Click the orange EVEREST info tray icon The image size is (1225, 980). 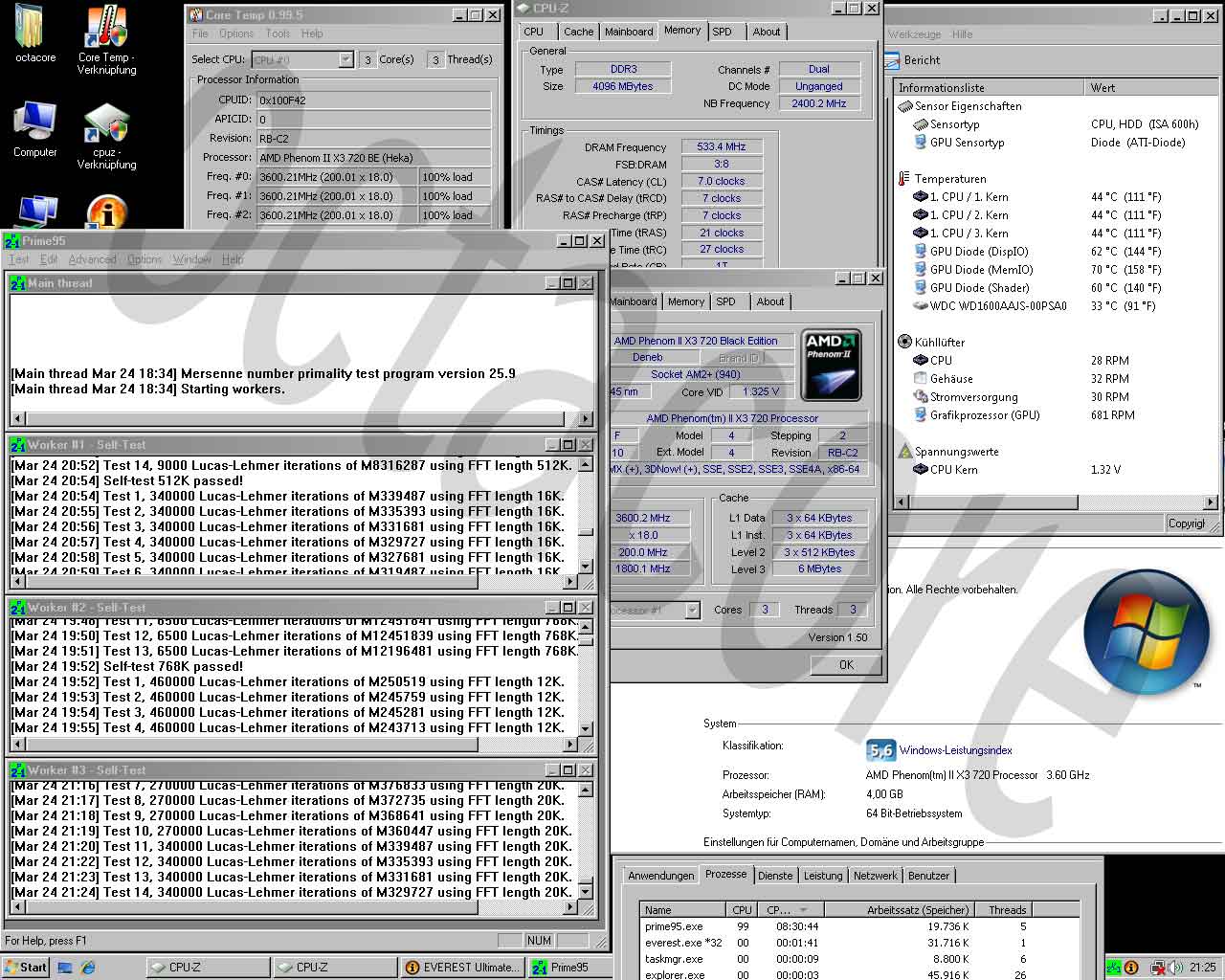pos(1132,968)
